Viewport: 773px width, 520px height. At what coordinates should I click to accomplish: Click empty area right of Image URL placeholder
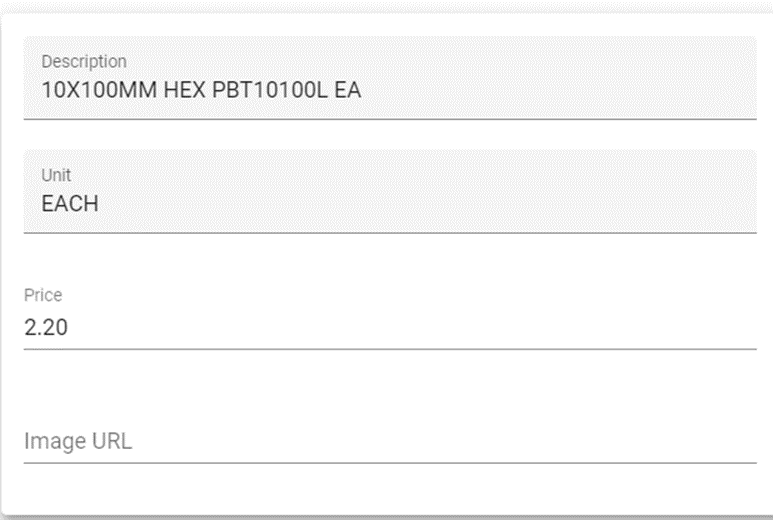click(450, 441)
